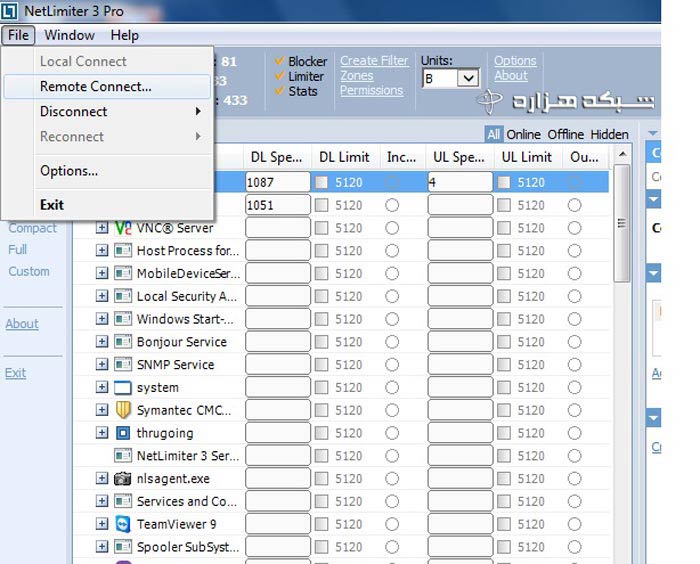
Task: Expand the TeamViewer 9 node
Action: 102,524
